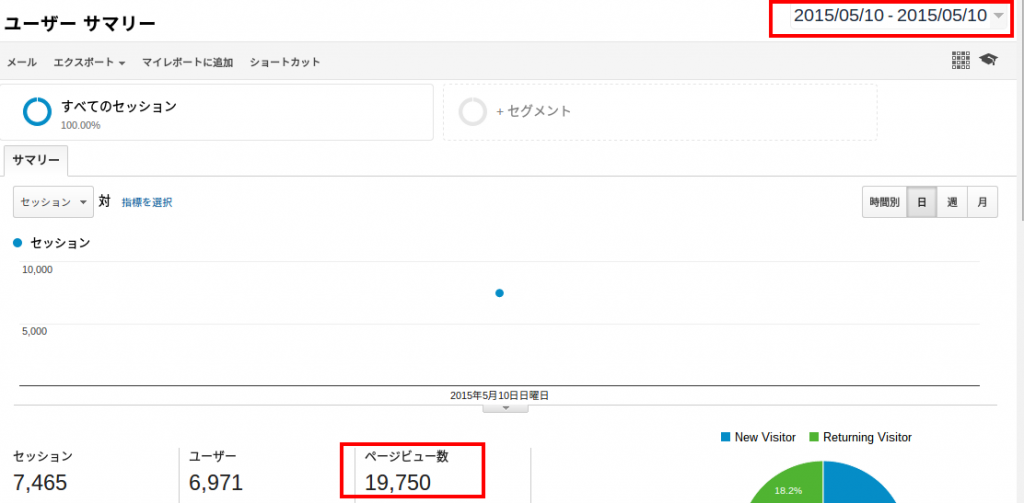Open the エクスポート dropdown menu
The image size is (1024, 503).
pos(89,62)
